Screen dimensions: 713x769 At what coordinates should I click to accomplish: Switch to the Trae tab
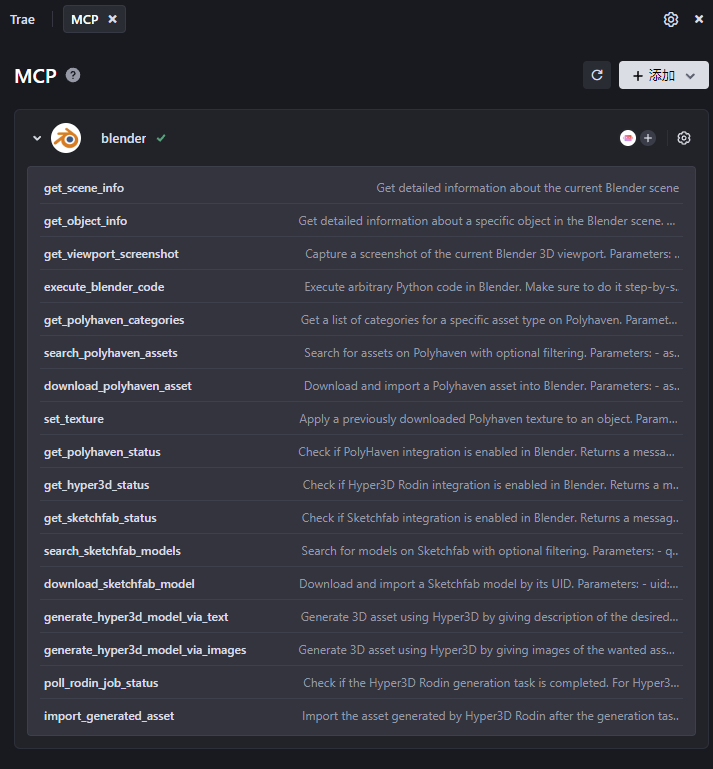pyautogui.click(x=23, y=20)
